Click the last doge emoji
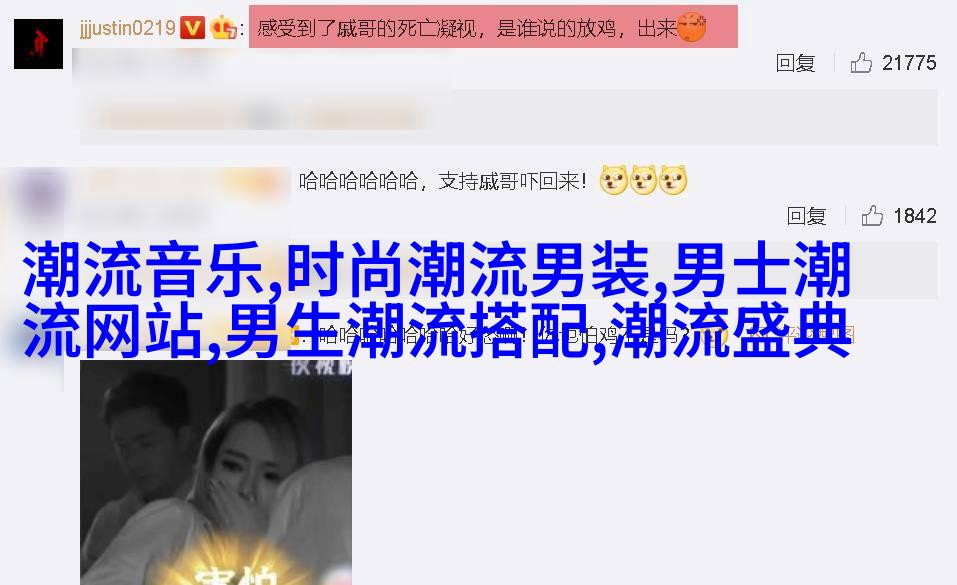This screenshot has width=957, height=585. [673, 181]
